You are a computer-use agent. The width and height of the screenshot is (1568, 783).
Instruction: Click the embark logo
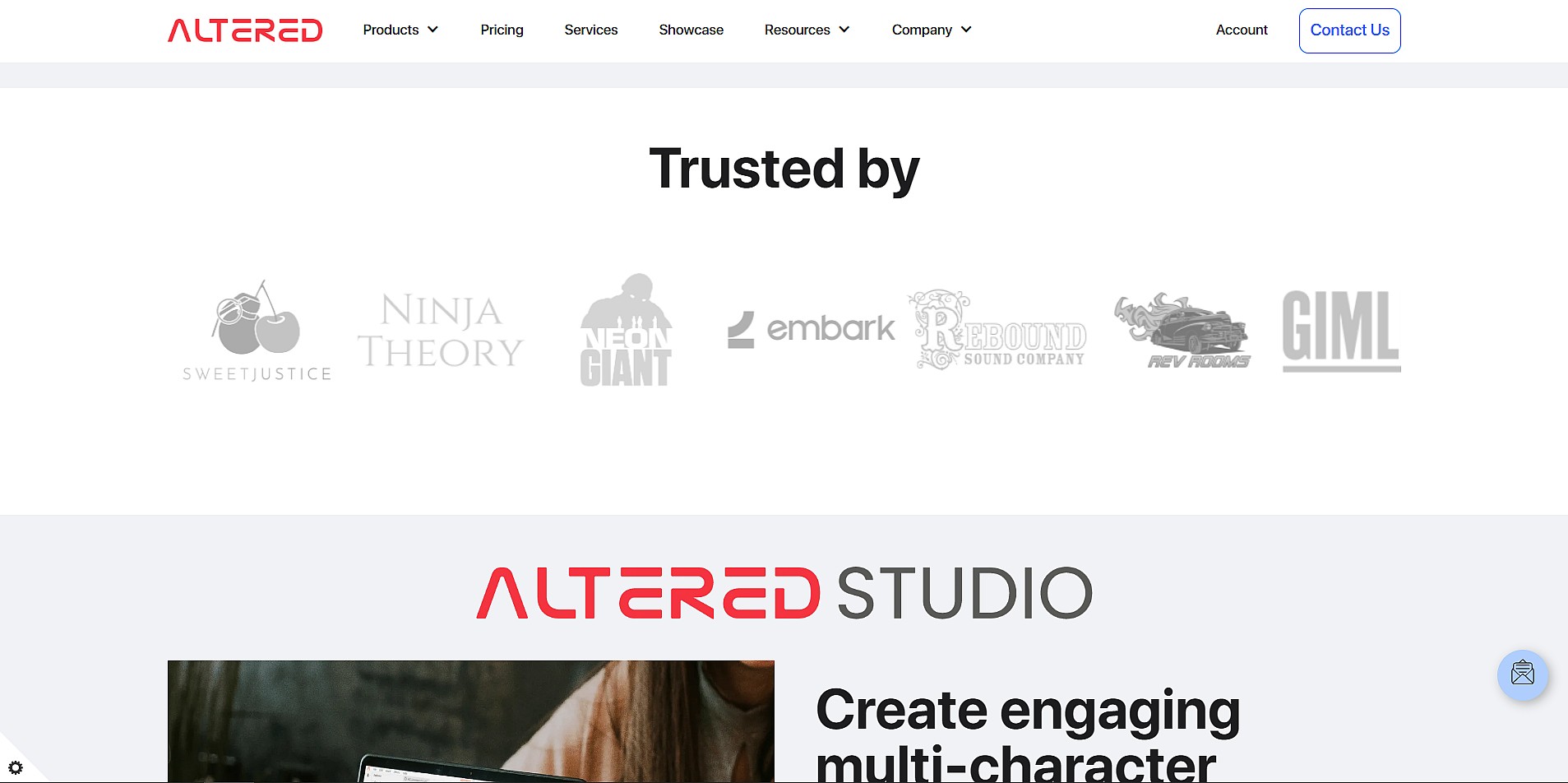coord(811,329)
